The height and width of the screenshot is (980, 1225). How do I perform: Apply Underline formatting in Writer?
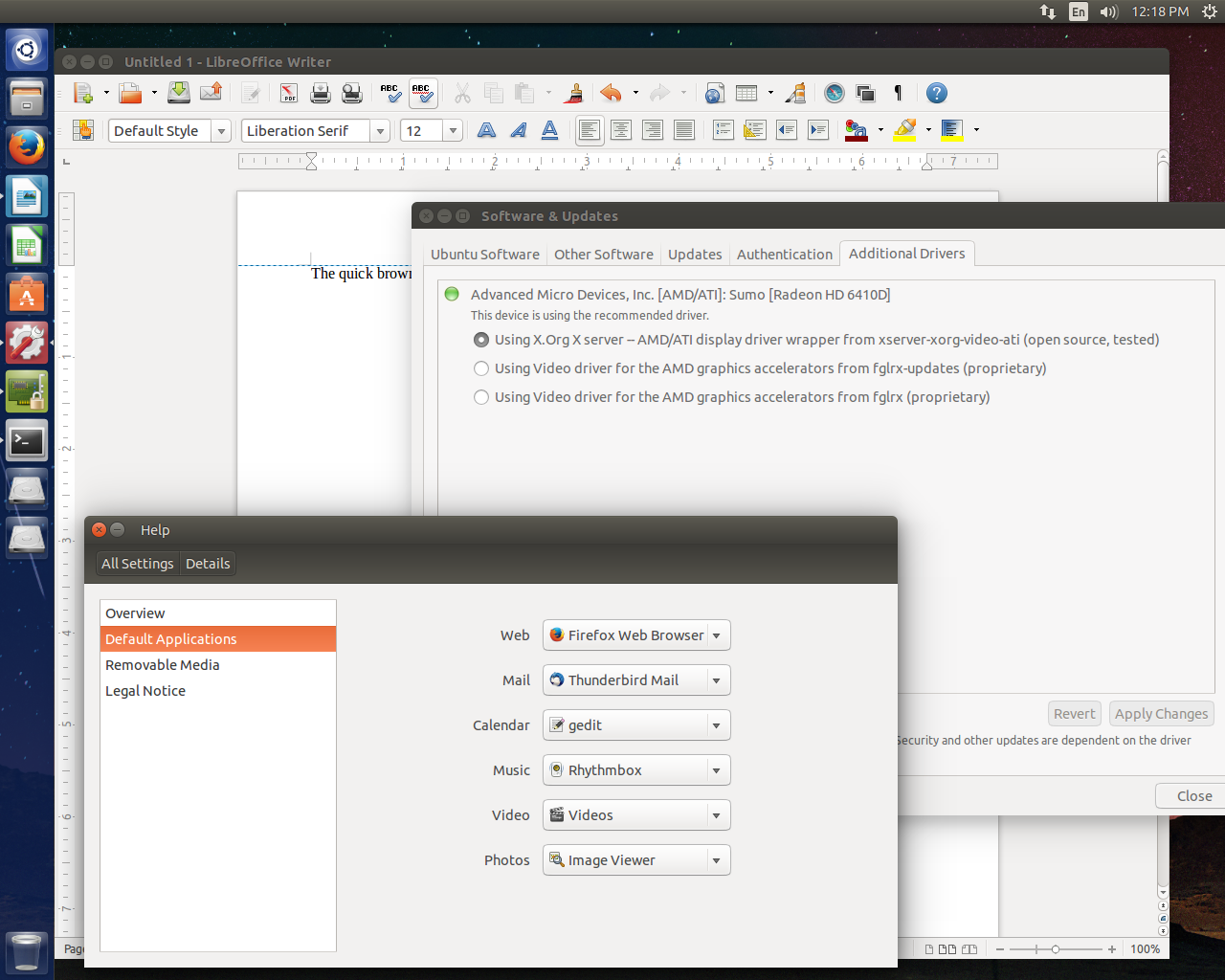click(549, 130)
